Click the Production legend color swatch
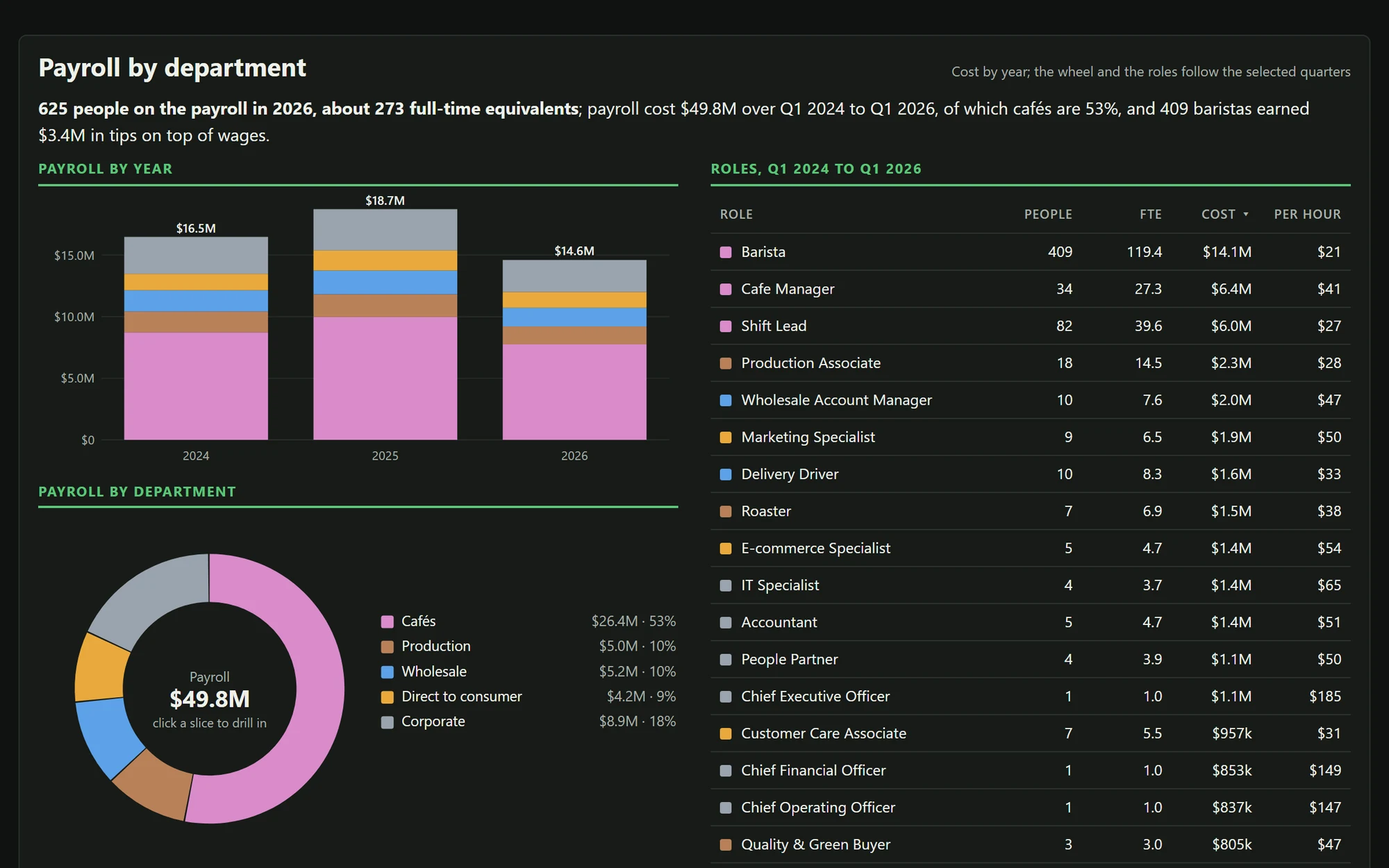The image size is (1389, 868). 388,646
